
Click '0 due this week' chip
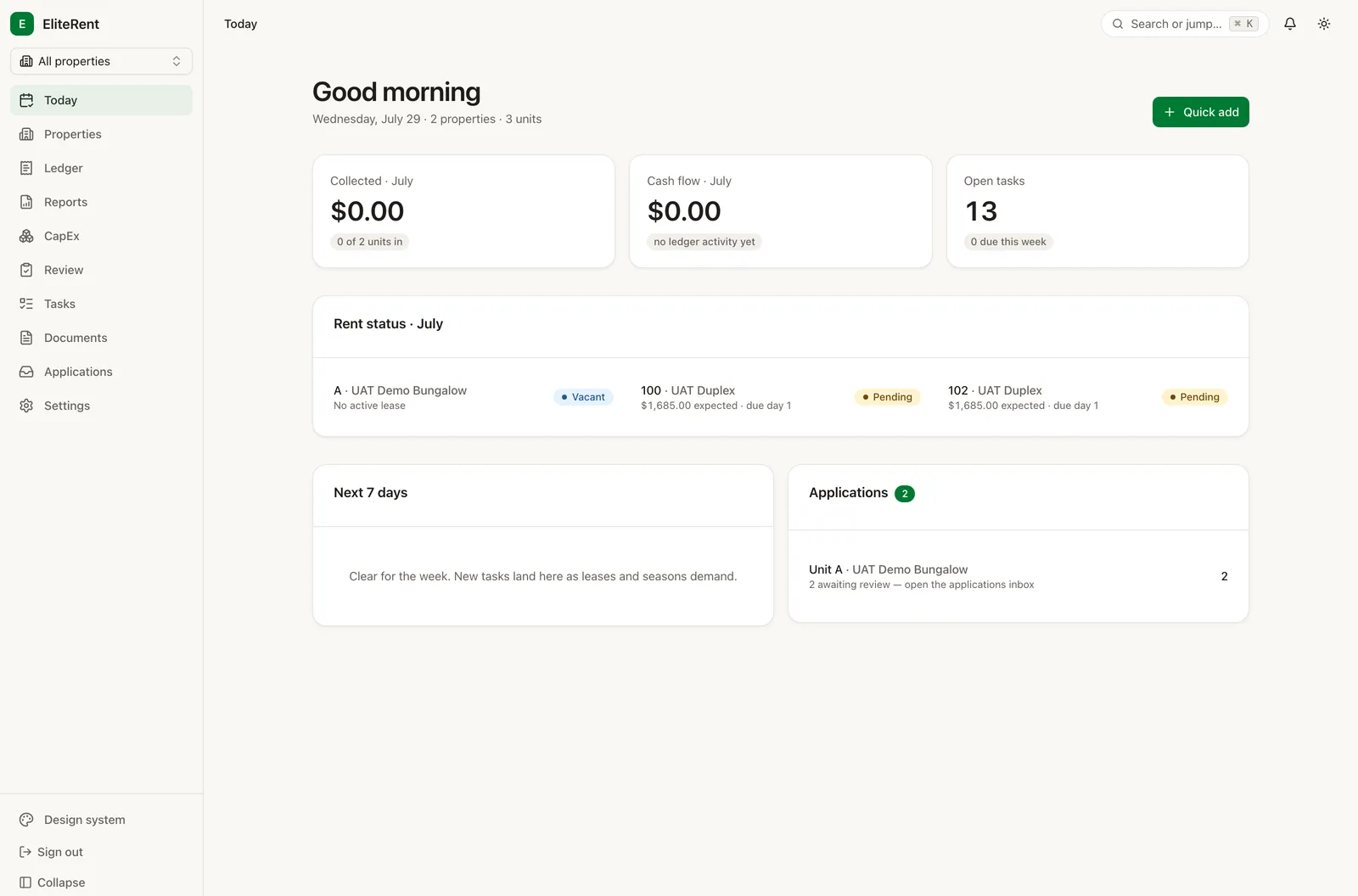[x=1008, y=242]
